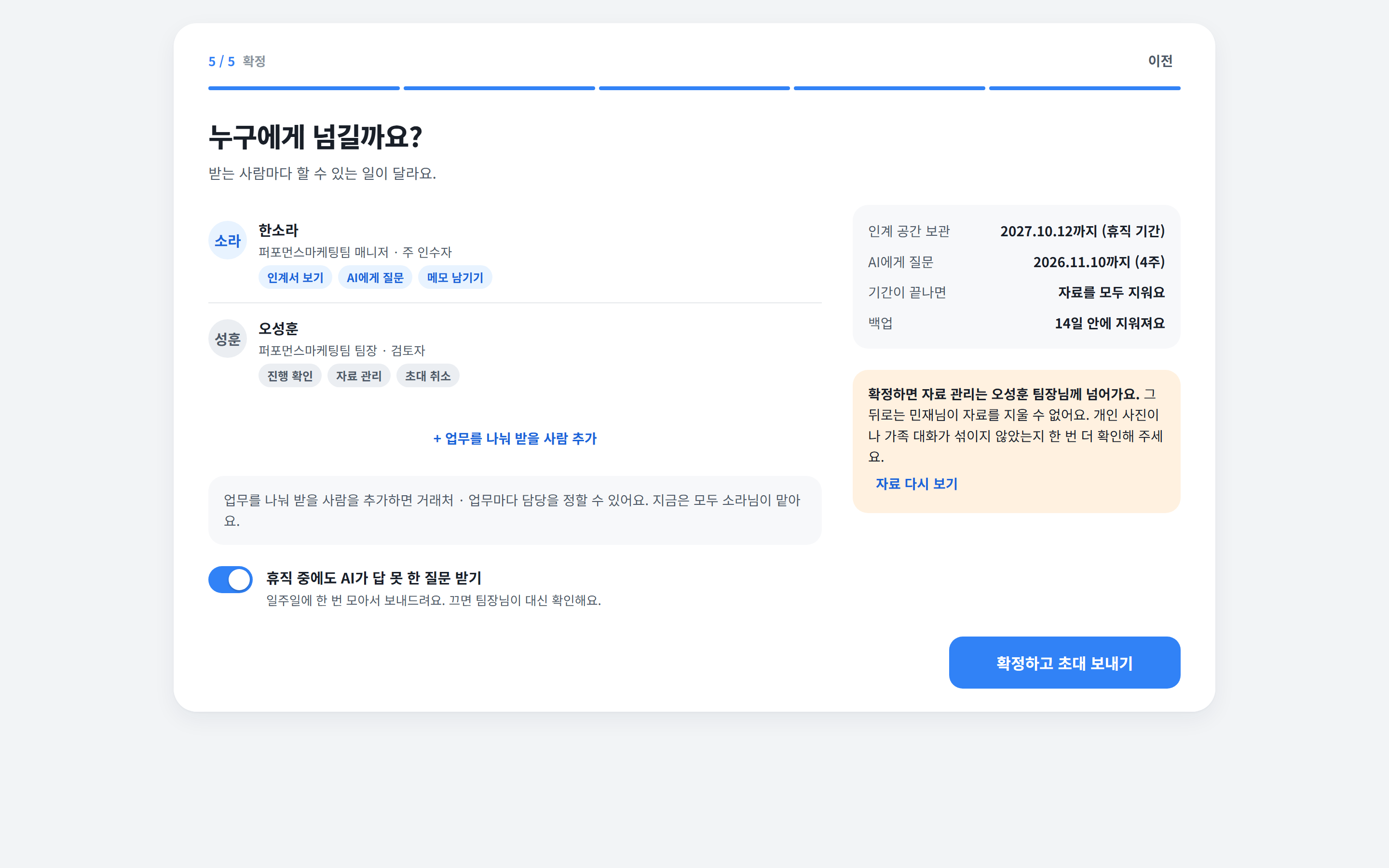This screenshot has width=1389, height=868.
Task: Click the name 한소라
Action: pos(278,231)
